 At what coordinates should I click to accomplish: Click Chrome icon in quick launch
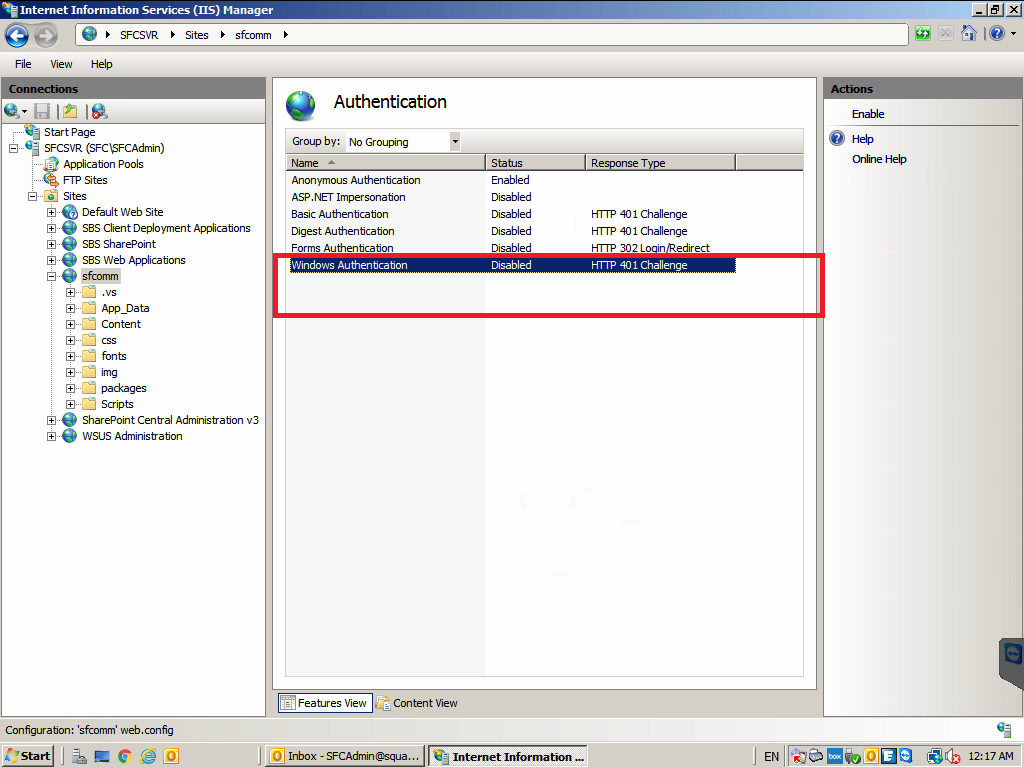click(125, 756)
